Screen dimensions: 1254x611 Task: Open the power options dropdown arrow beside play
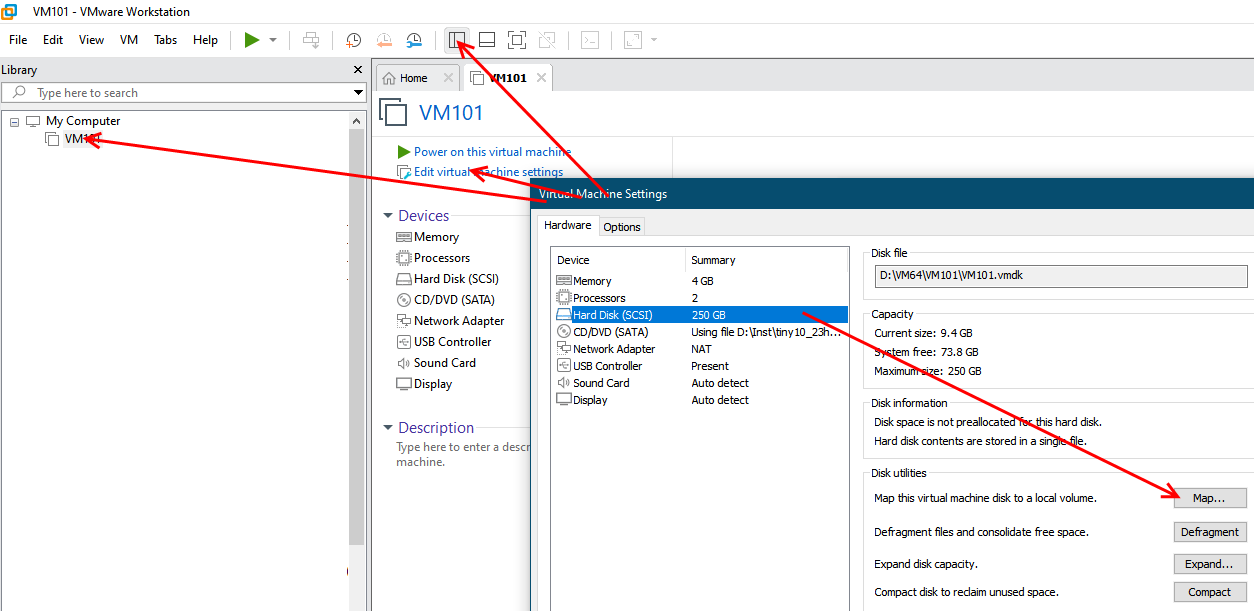[x=273, y=40]
